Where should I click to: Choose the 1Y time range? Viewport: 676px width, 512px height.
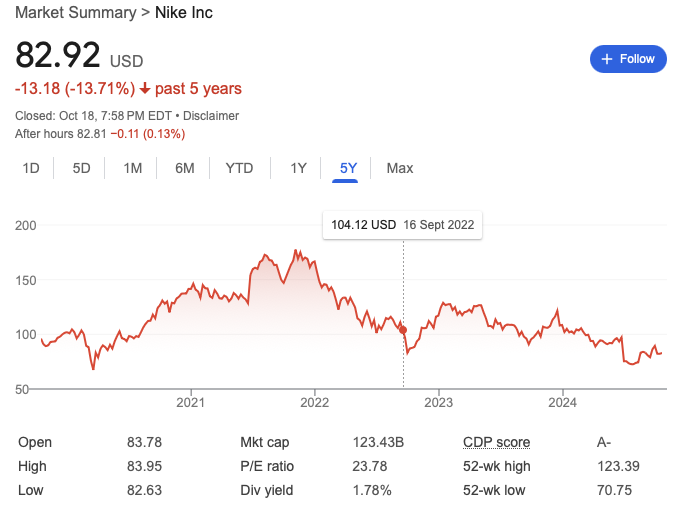[298, 168]
